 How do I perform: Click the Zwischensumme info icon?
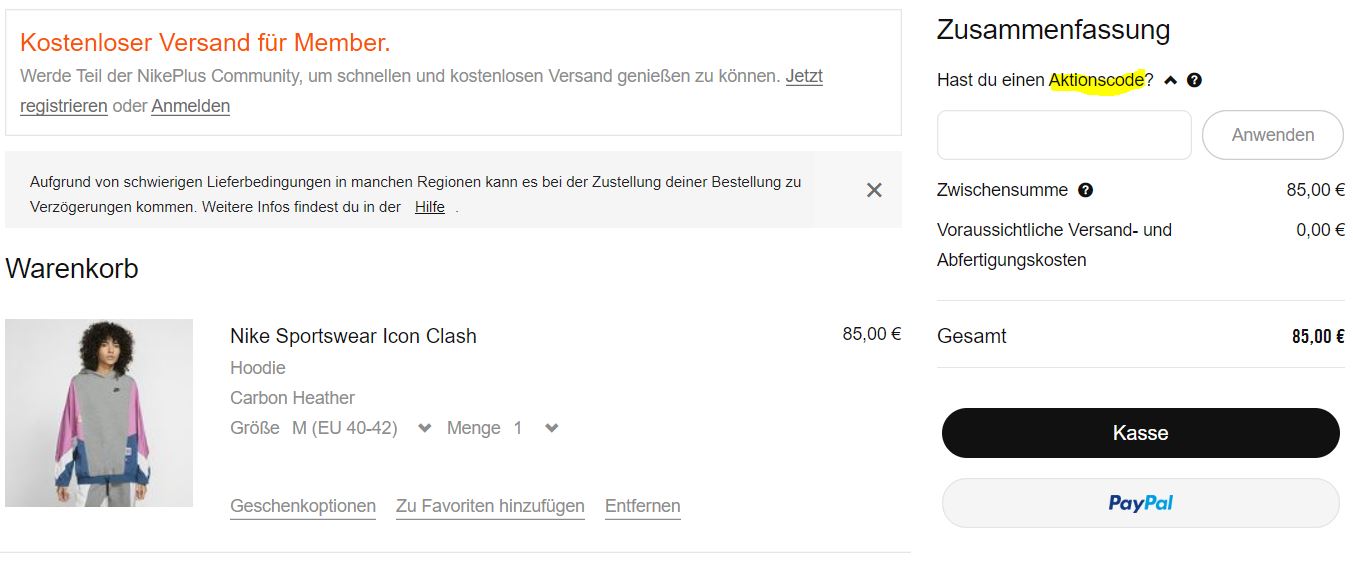click(x=1085, y=190)
